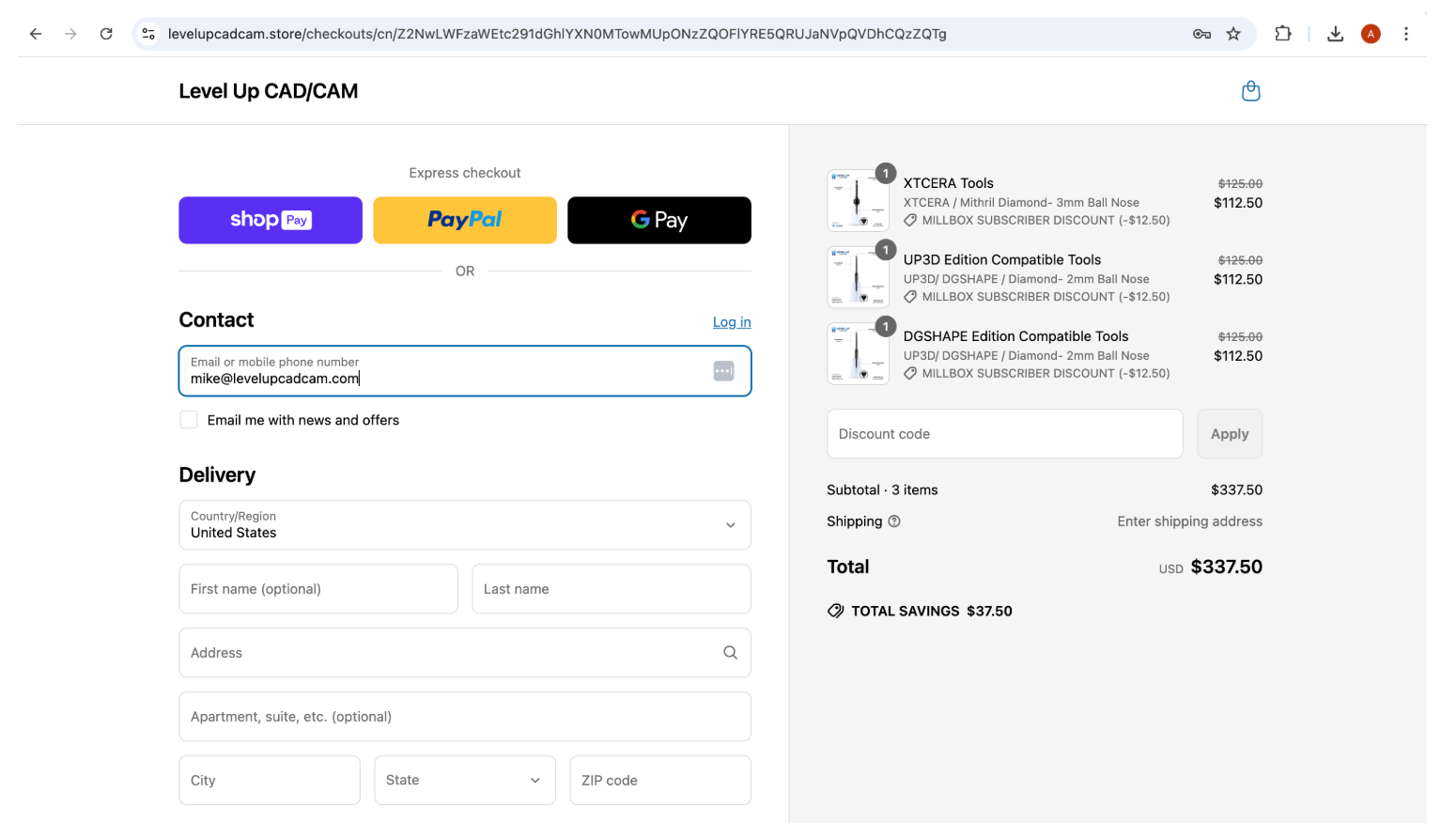Bookmark this page with the star icon

click(1233, 34)
